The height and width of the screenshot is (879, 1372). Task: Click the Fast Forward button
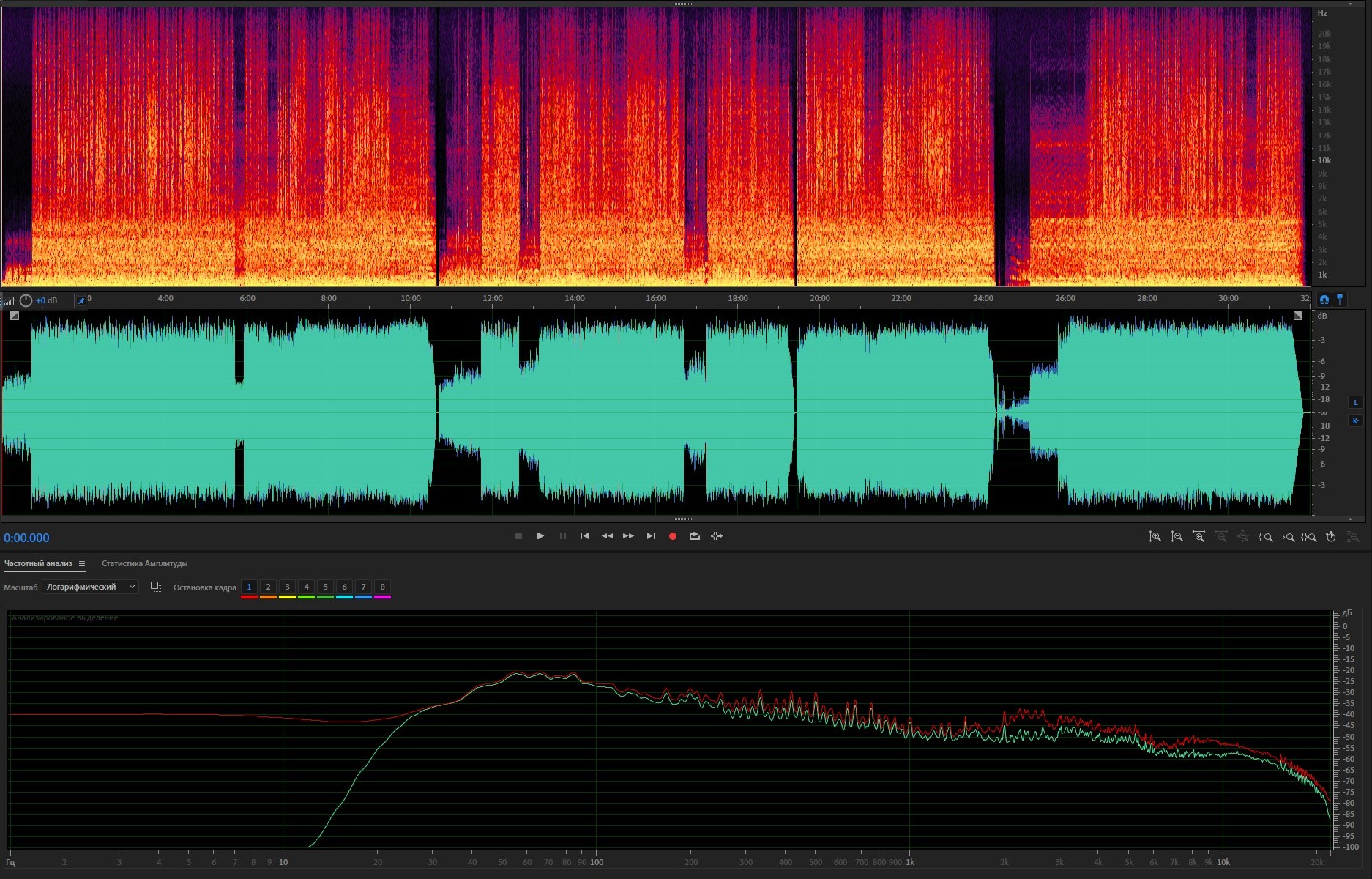628,536
